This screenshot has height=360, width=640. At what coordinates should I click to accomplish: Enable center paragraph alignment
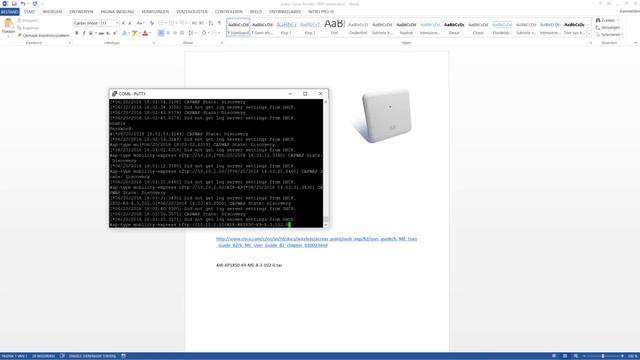pos(168,33)
